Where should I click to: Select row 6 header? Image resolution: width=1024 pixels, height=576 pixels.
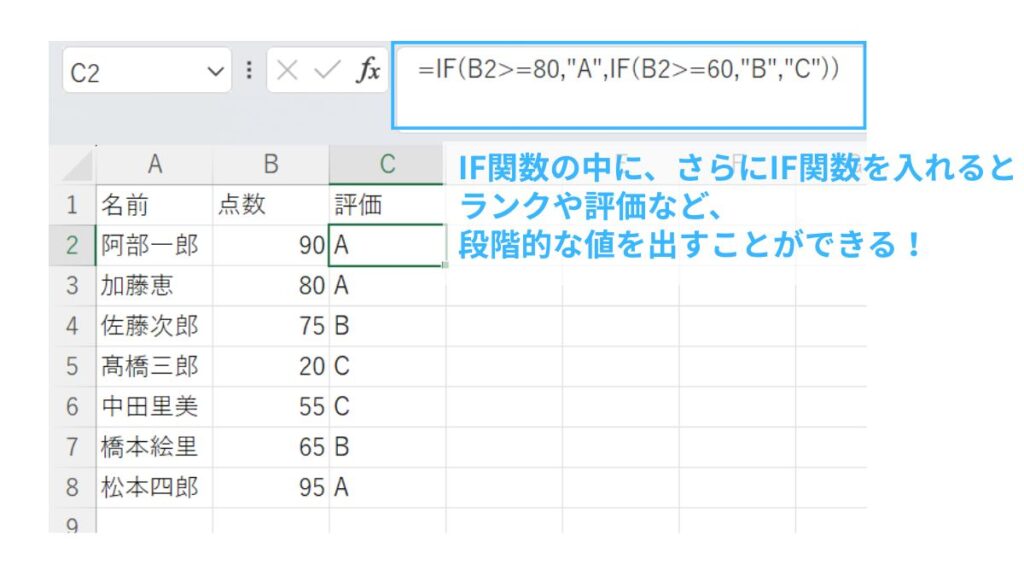coord(72,407)
